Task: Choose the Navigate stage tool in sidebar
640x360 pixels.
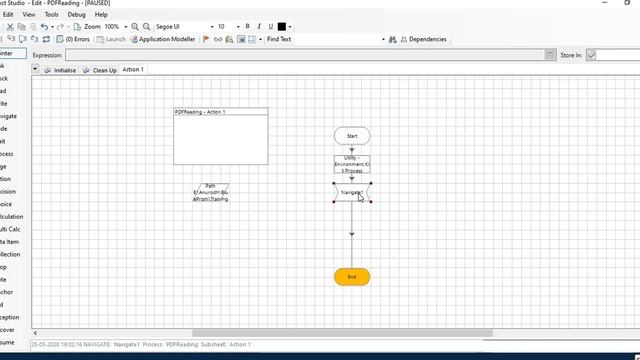Action: [9, 116]
